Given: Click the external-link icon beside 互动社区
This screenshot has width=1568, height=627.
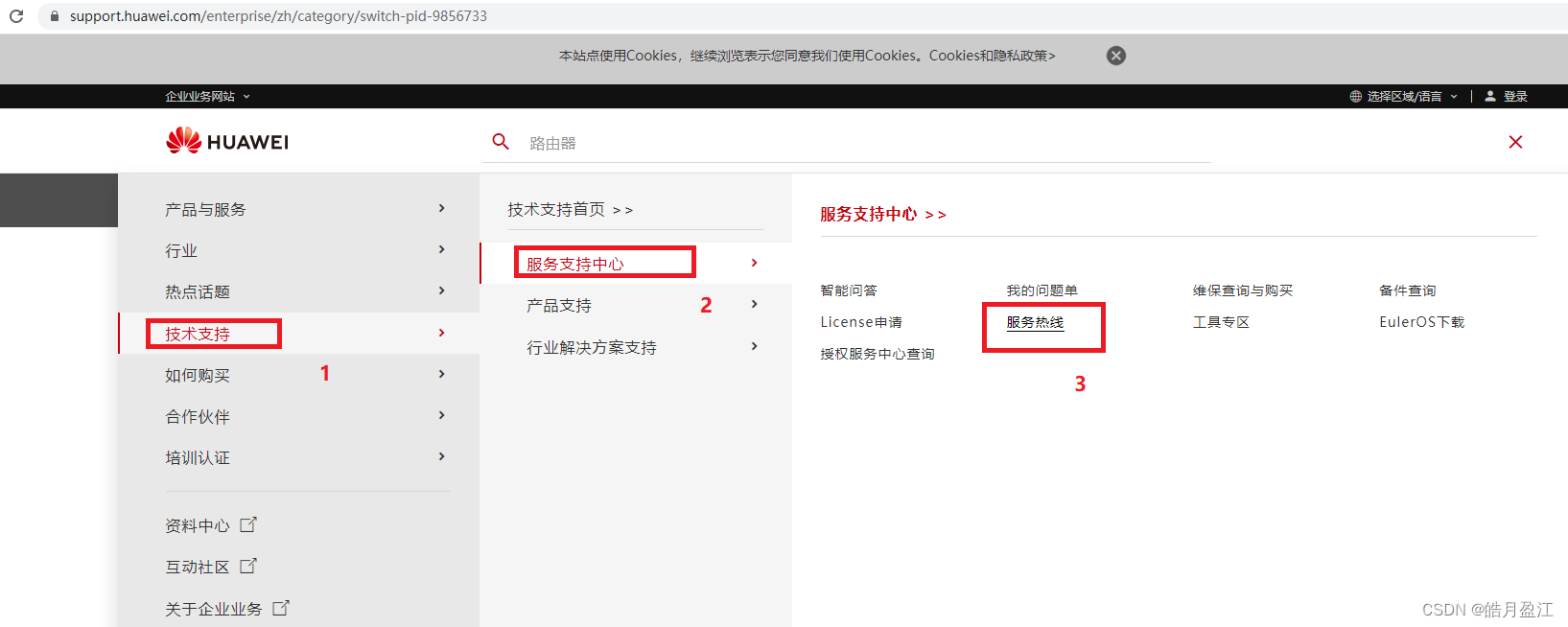Looking at the screenshot, I should 248,566.
